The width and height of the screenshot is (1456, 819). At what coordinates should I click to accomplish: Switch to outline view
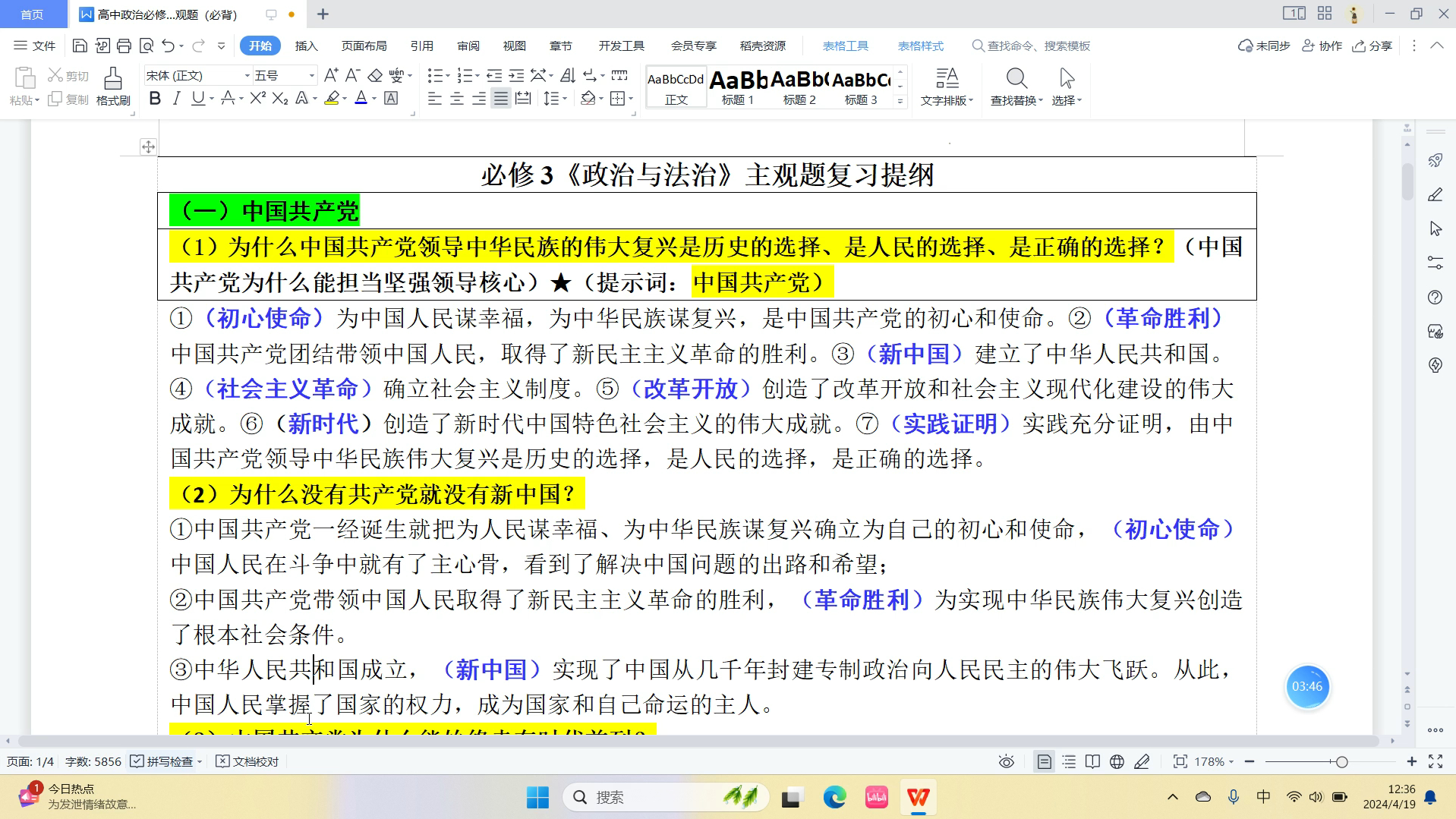1069,761
